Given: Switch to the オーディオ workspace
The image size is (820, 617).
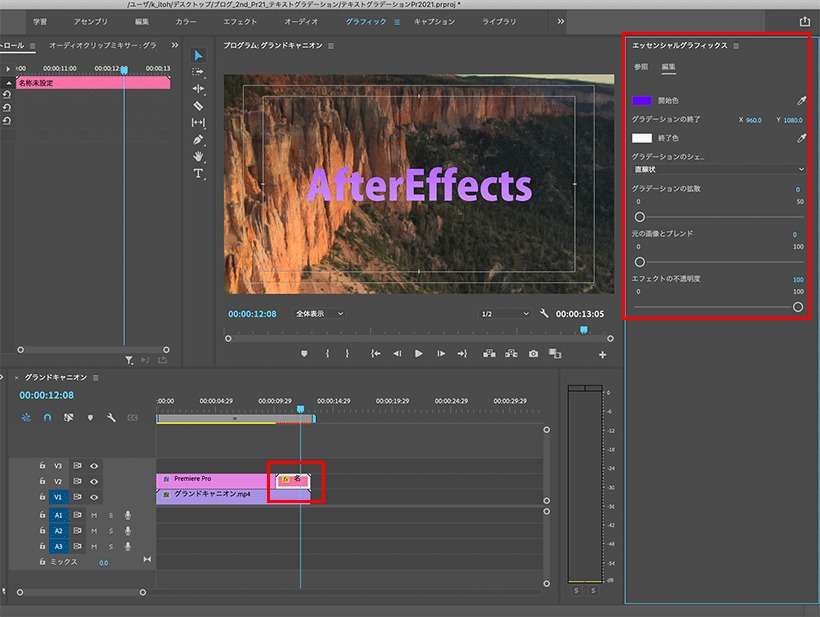Looking at the screenshot, I should click(301, 22).
